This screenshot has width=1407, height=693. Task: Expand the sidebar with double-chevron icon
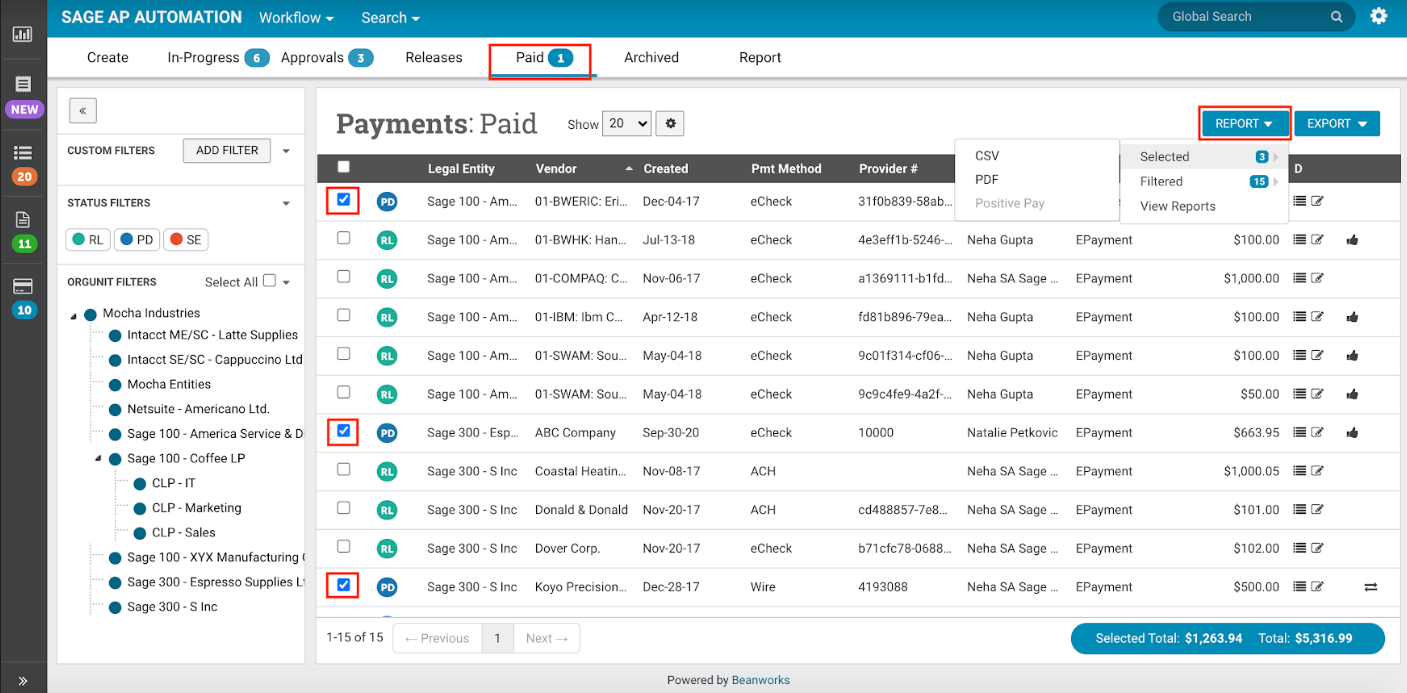23,681
